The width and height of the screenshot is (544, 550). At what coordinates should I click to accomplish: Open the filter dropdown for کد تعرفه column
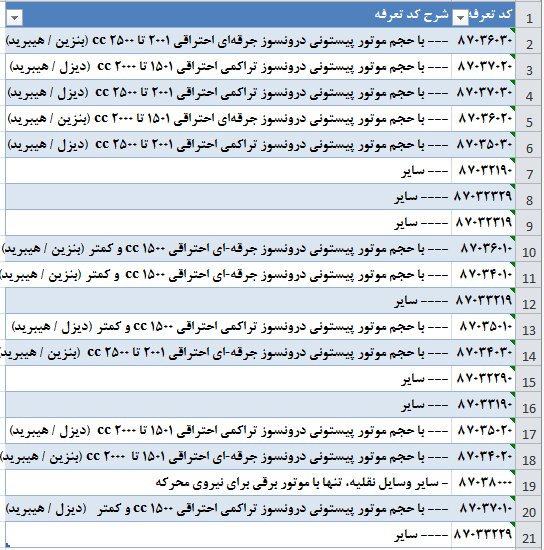click(x=460, y=18)
